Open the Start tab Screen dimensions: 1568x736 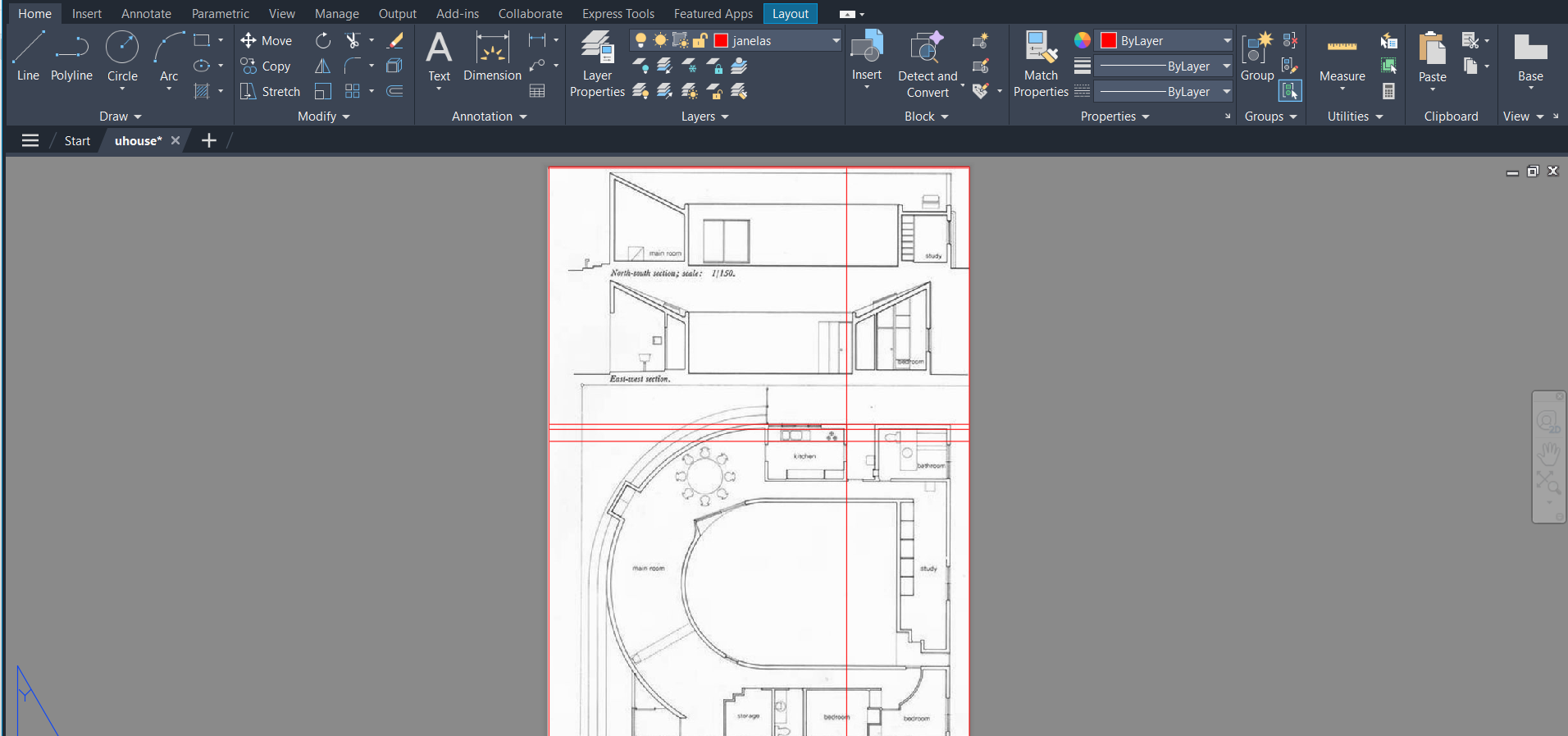pyautogui.click(x=77, y=141)
